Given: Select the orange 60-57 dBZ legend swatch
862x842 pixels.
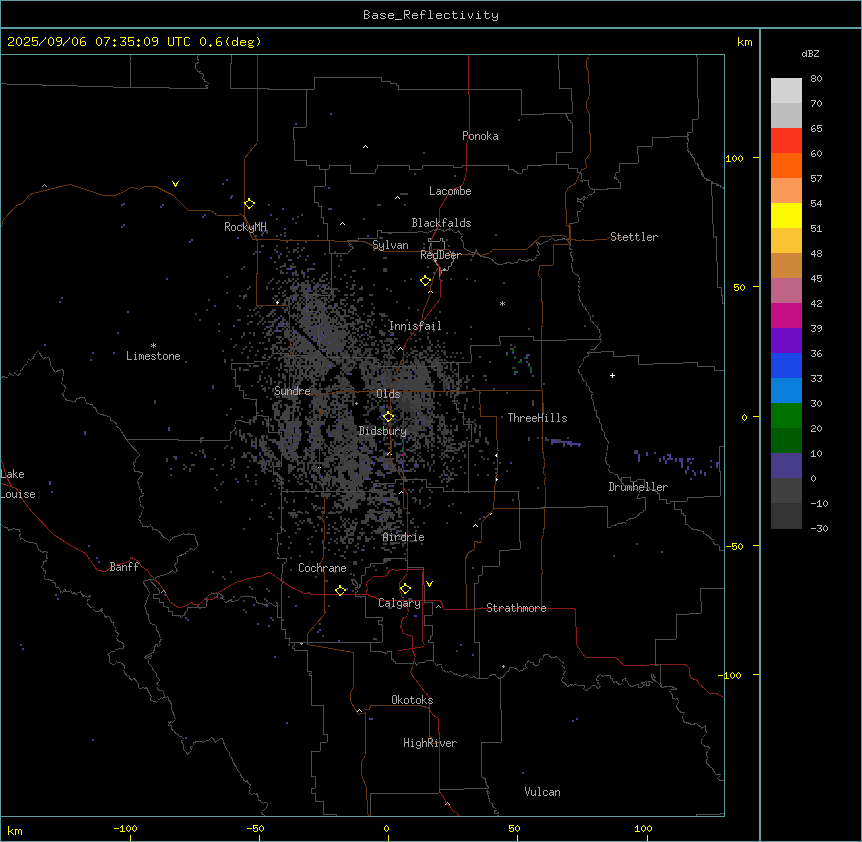Looking at the screenshot, I should 786,165.
